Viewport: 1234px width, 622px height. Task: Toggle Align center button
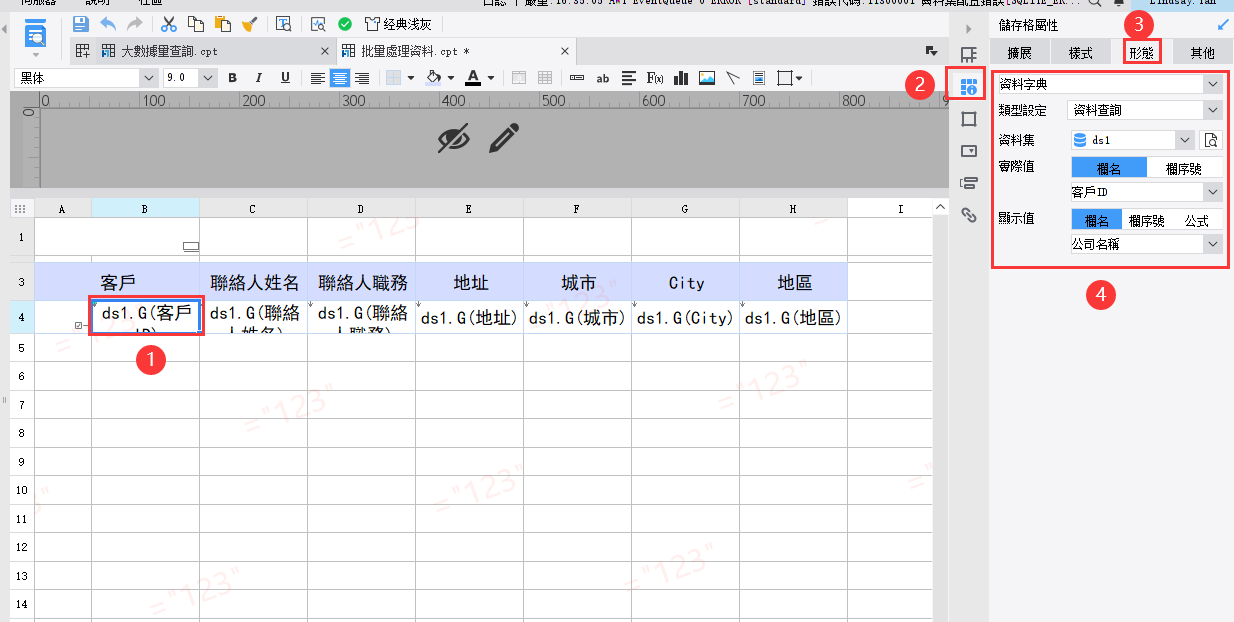tap(340, 77)
